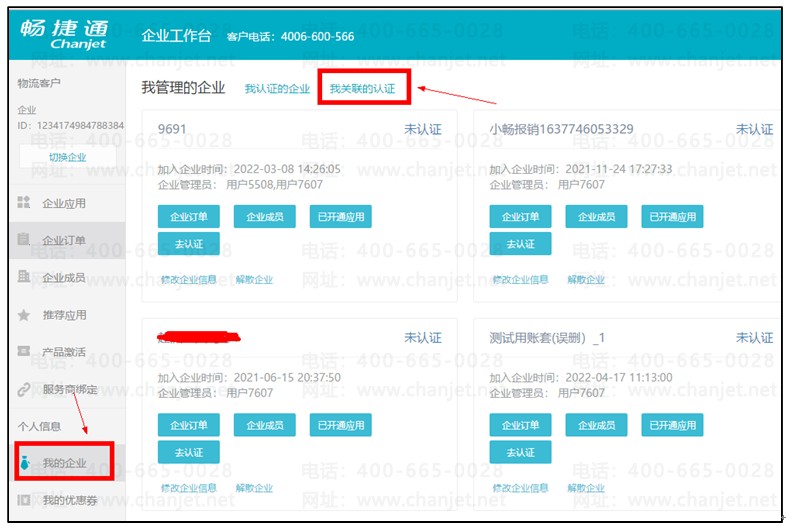Click enterprise name 测试用账套(误删)_1
The image size is (786, 526).
click(547, 338)
